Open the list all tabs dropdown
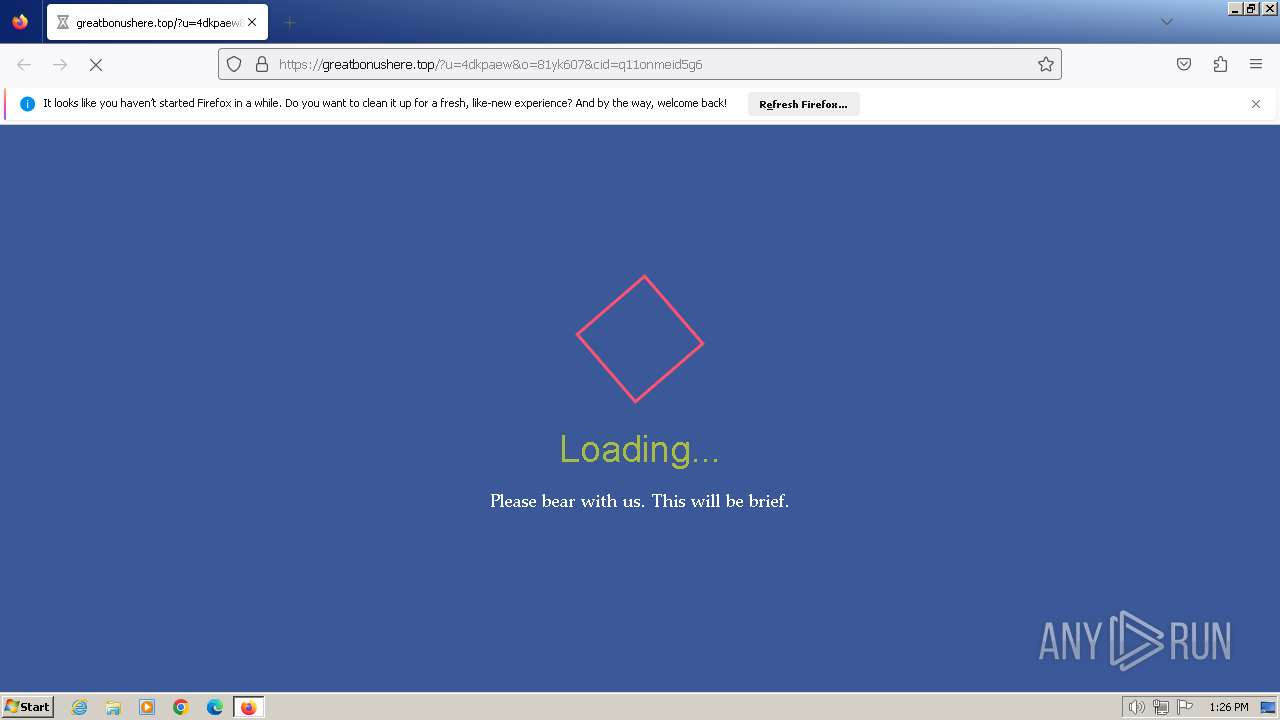 coord(1166,22)
